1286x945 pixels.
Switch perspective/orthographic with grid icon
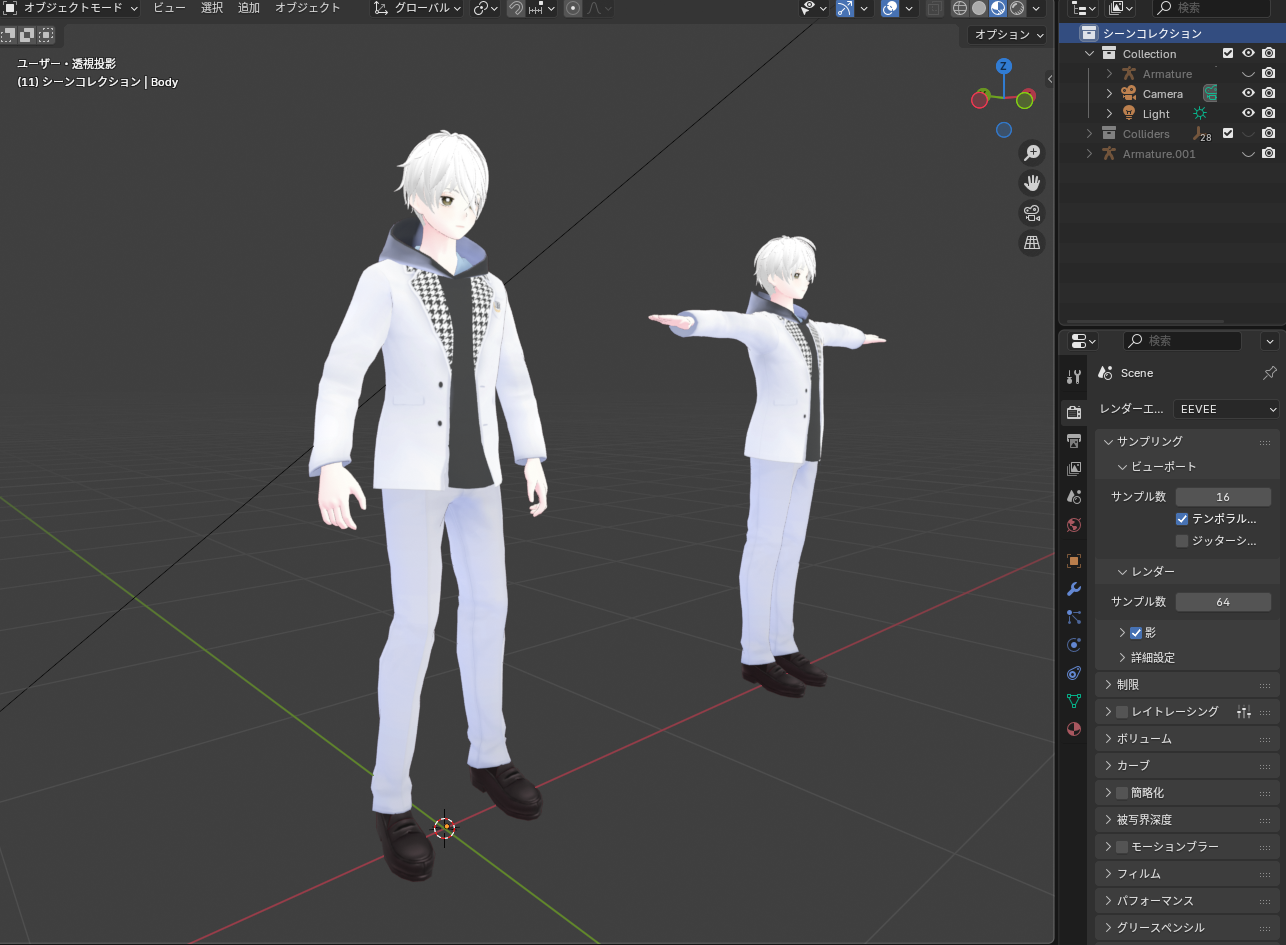point(1032,243)
